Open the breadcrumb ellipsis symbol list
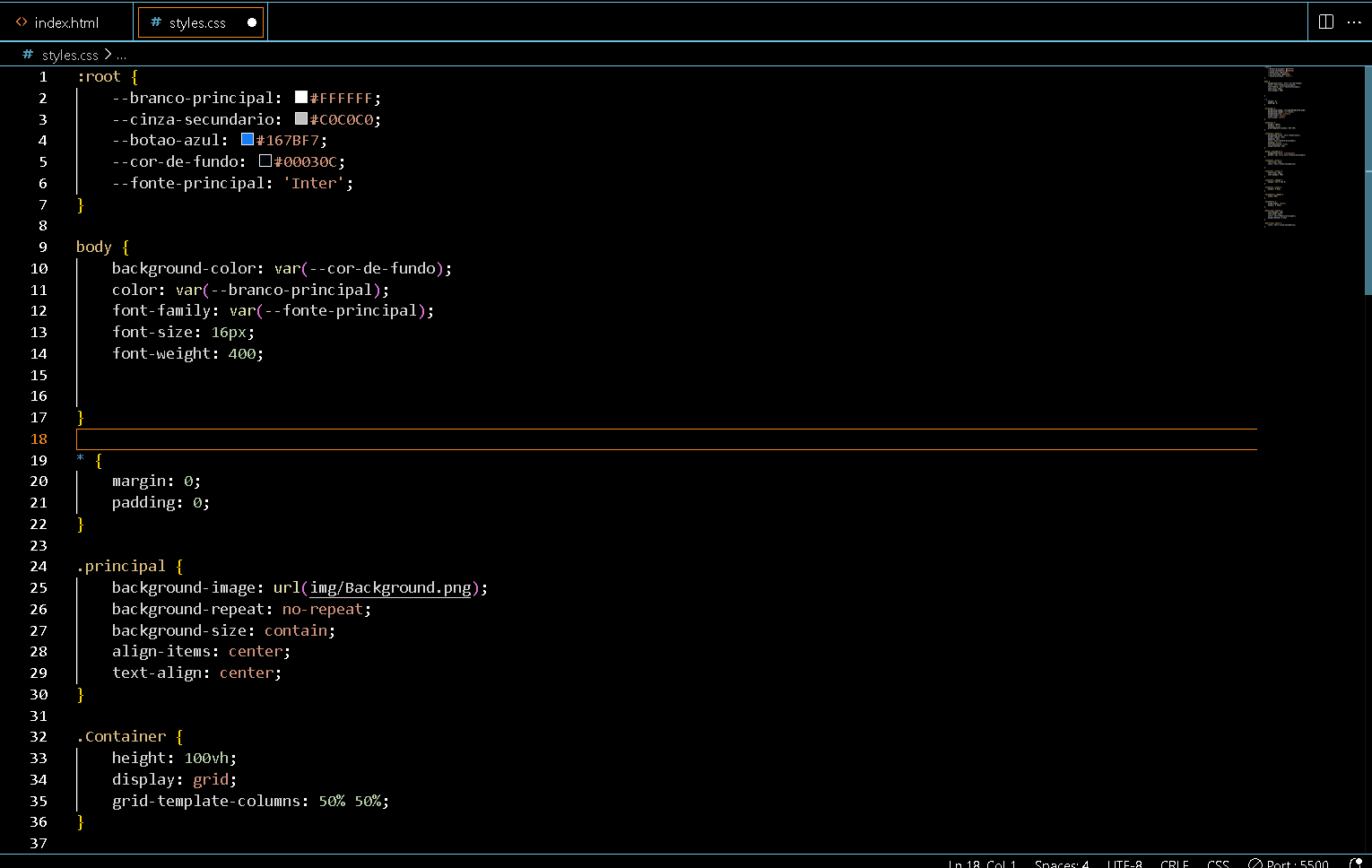1372x868 pixels. (121, 55)
